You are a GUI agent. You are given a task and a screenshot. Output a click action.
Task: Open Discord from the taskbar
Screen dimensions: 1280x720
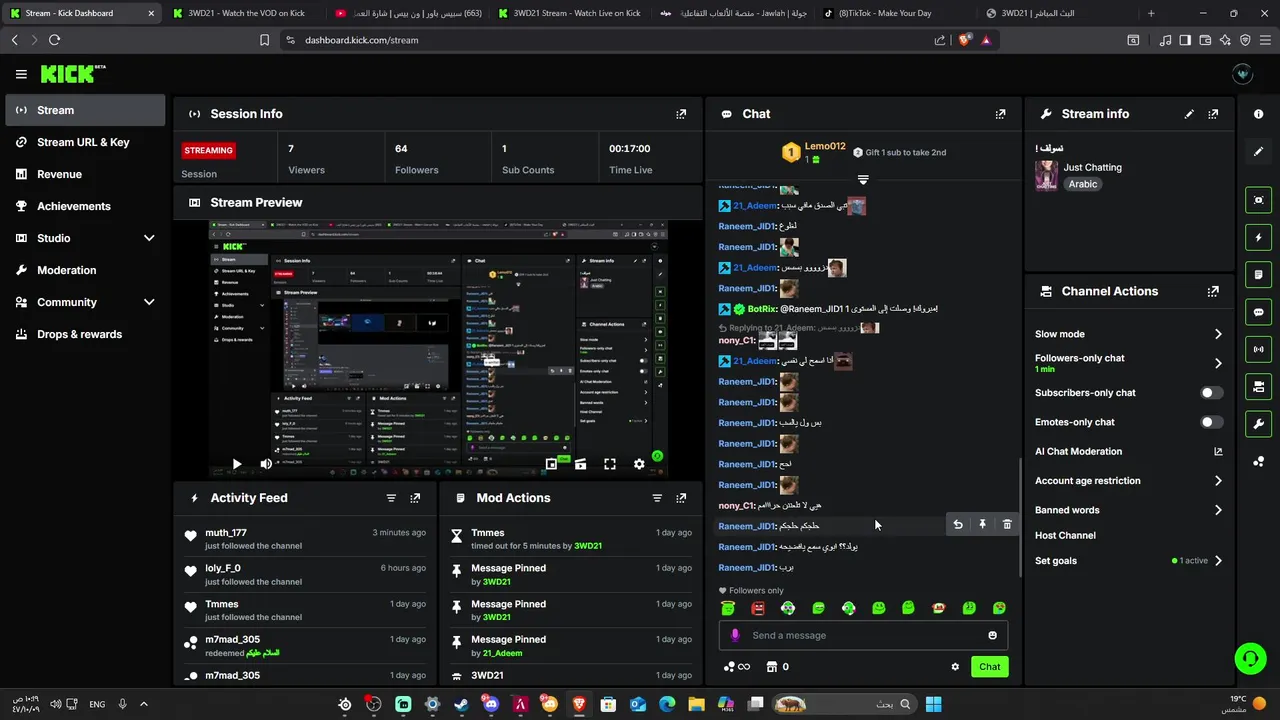pos(490,704)
